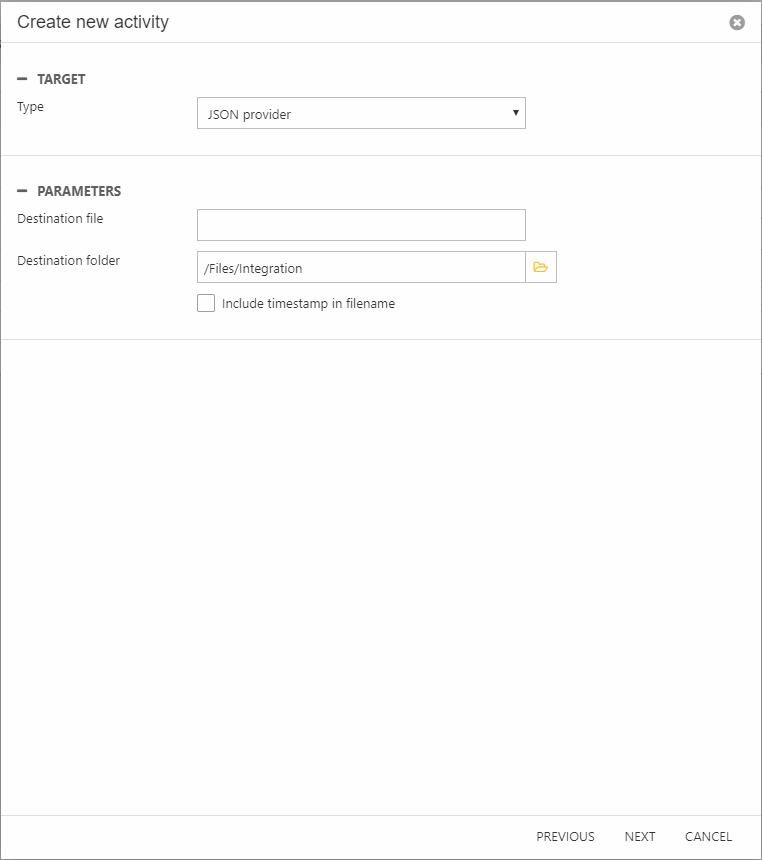Image resolution: width=762 pixels, height=860 pixels.
Task: Click the Create new activity title
Action: tap(93, 22)
